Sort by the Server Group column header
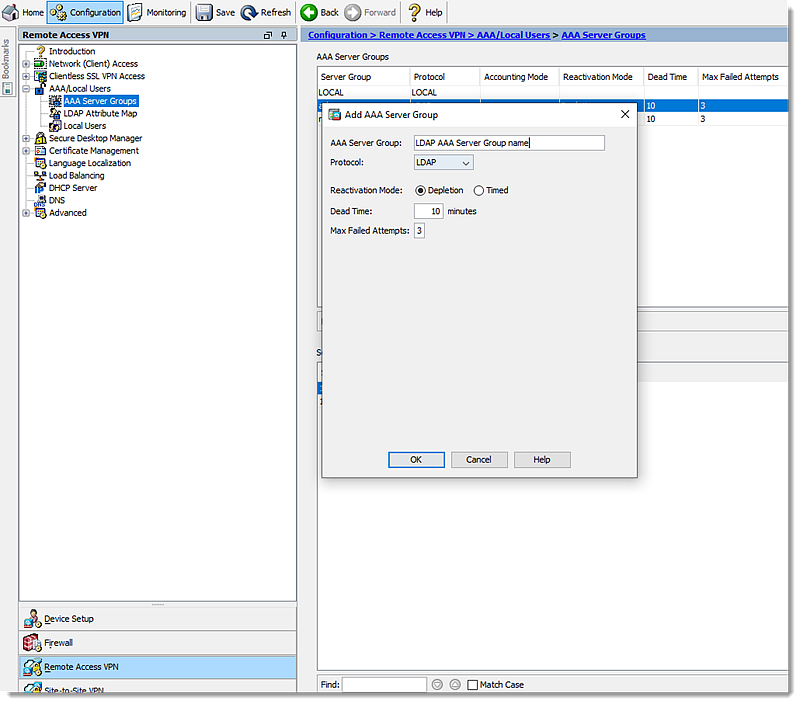The height and width of the screenshot is (704, 800). pyautogui.click(x=363, y=77)
